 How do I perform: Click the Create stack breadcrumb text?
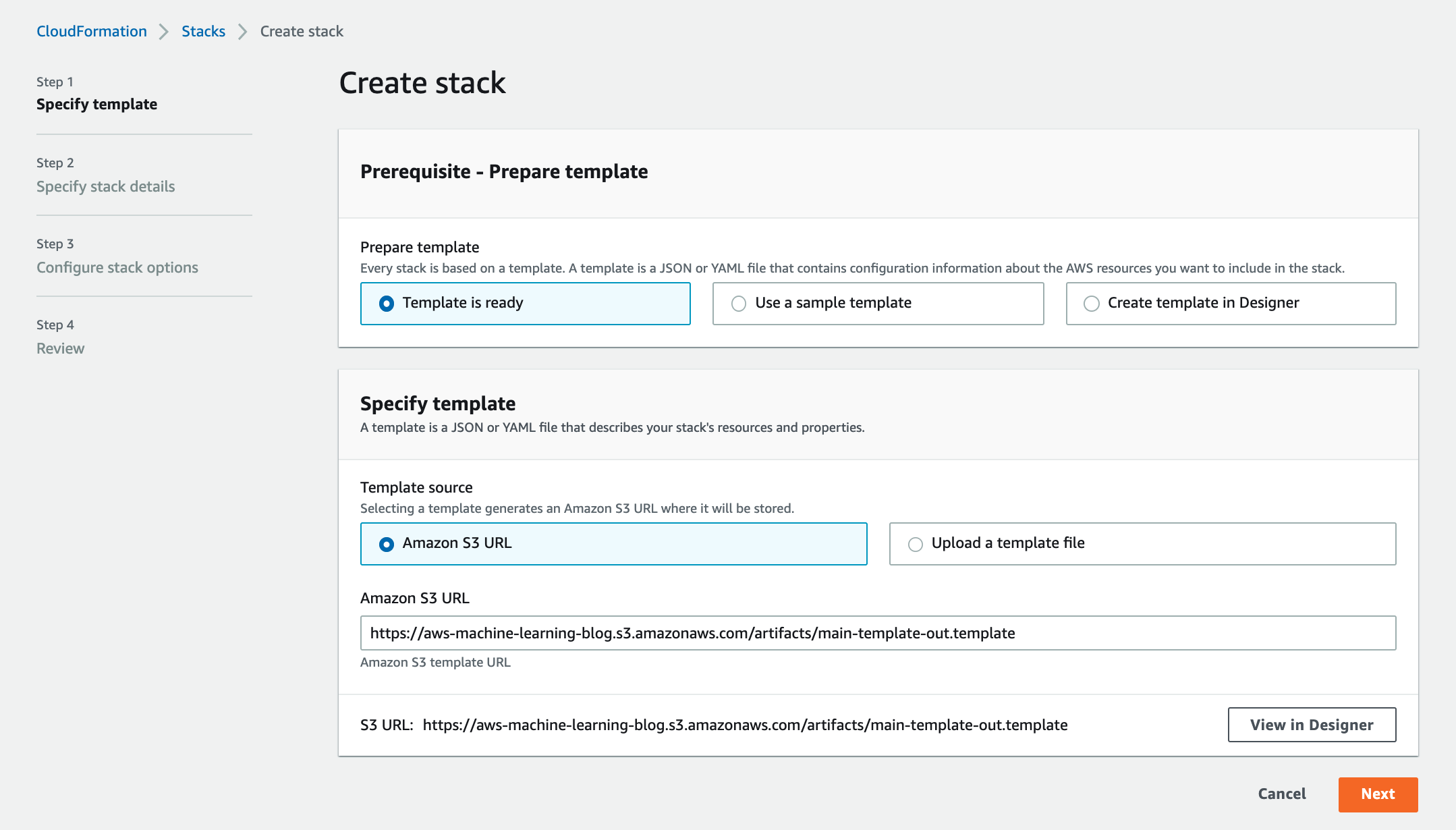[302, 32]
